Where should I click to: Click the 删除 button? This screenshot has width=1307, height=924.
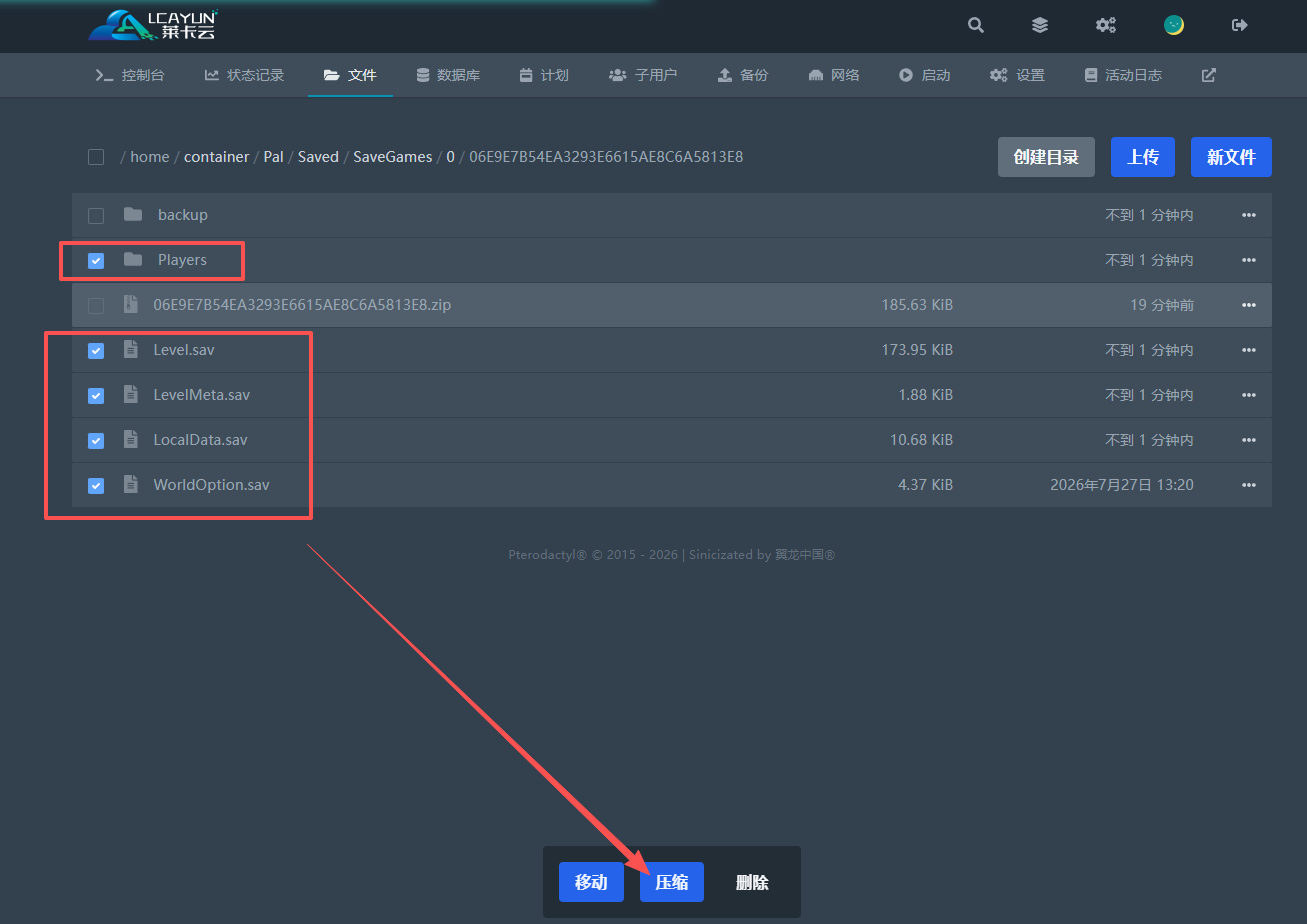click(x=752, y=882)
